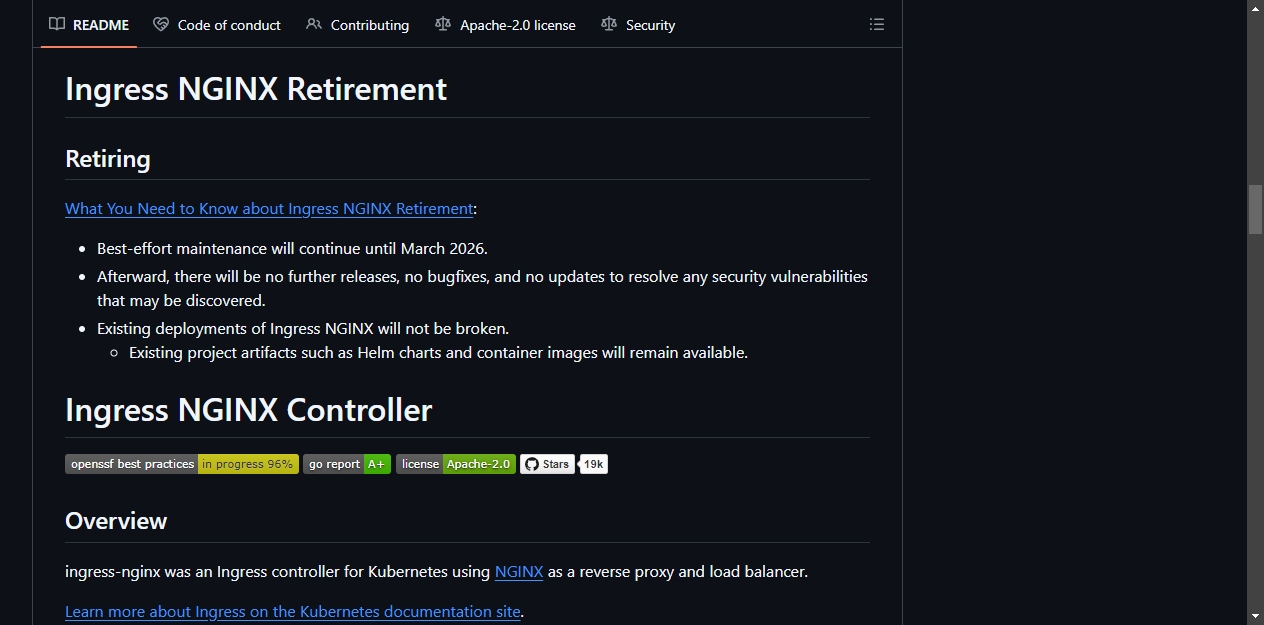Open Learn more about Ingress documentation link
The width and height of the screenshot is (1264, 625).
(x=293, y=612)
